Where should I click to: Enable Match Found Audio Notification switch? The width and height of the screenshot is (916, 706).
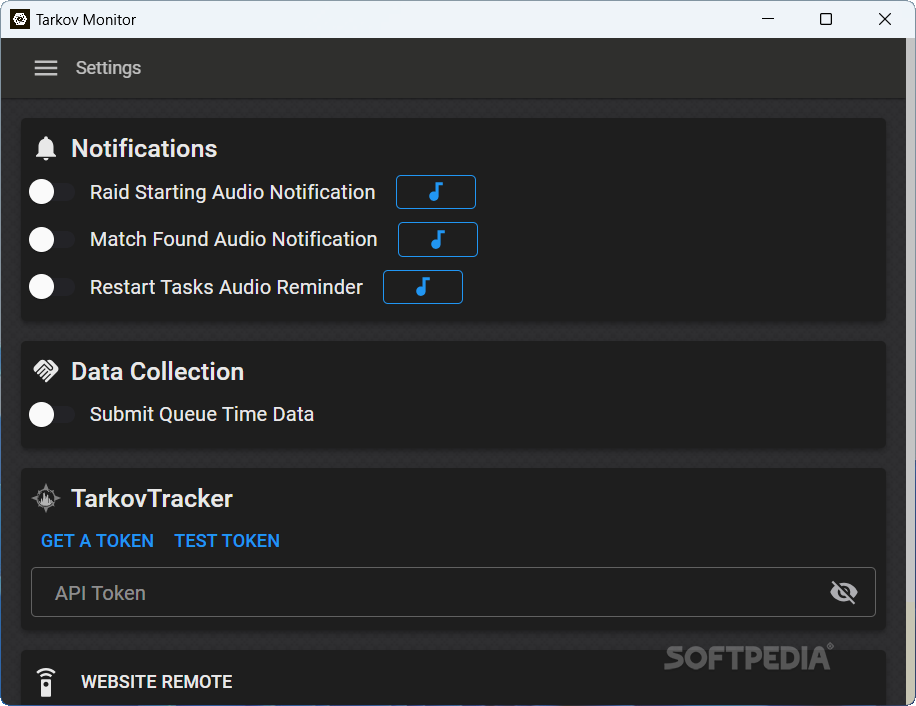pos(52,239)
